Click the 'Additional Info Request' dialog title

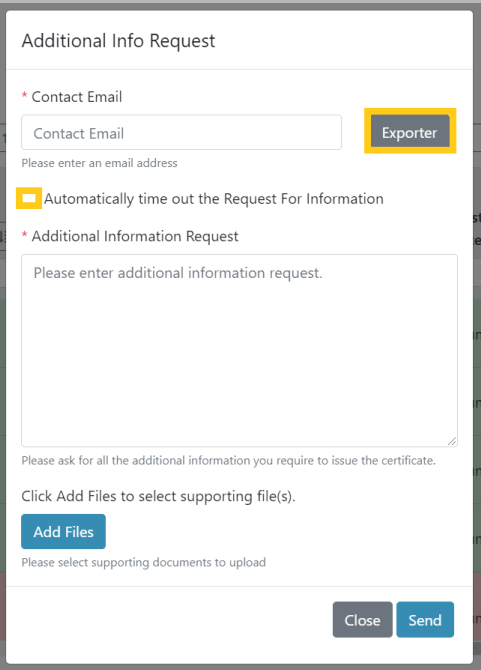coord(118,41)
